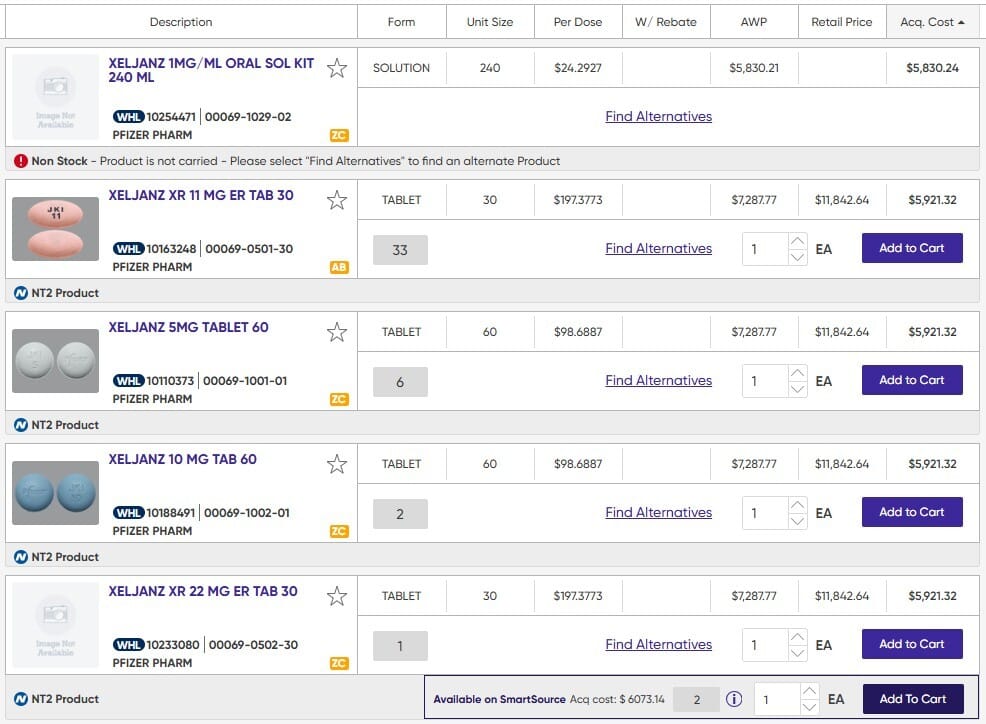Viewport: 986px width, 724px height.
Task: Find Alternatives for XELJANZ oral solution kit
Action: 658,116
